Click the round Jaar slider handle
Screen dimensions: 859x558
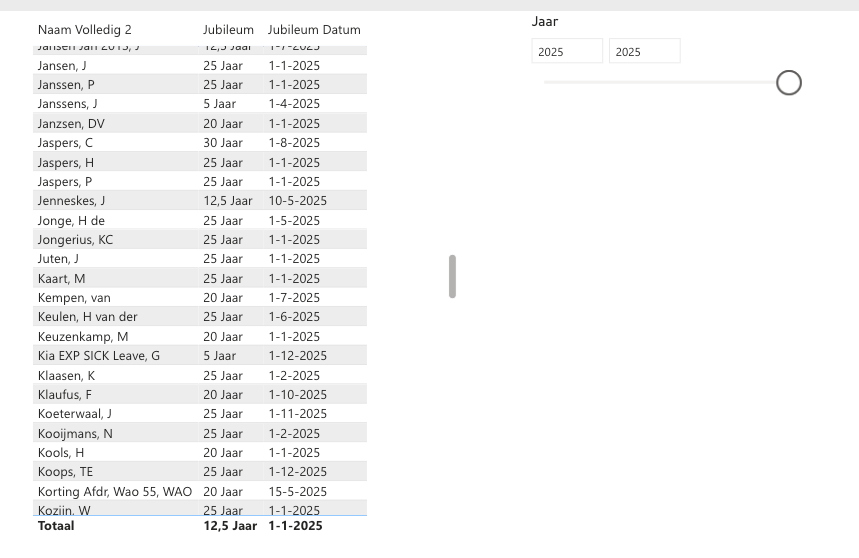[x=789, y=83]
